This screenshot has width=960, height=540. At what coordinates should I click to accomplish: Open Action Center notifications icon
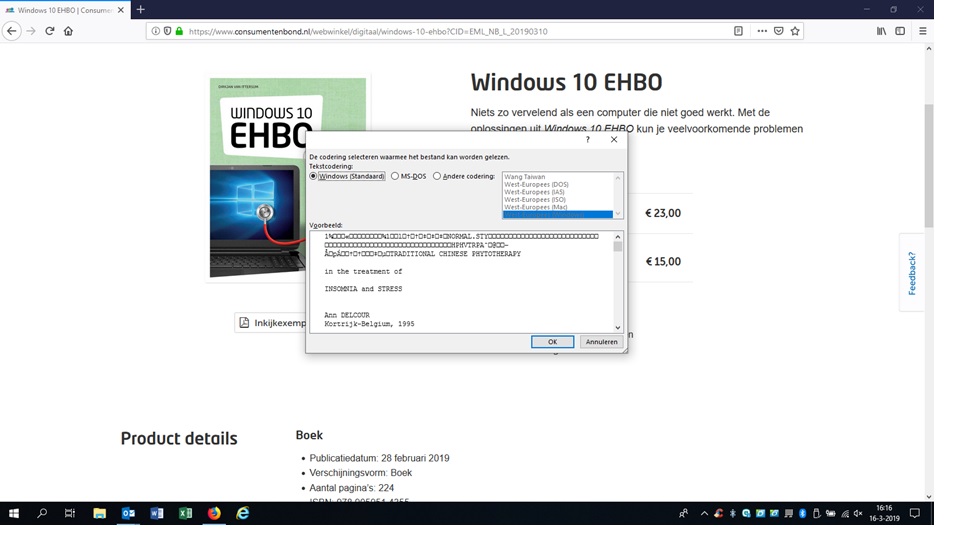(915, 513)
